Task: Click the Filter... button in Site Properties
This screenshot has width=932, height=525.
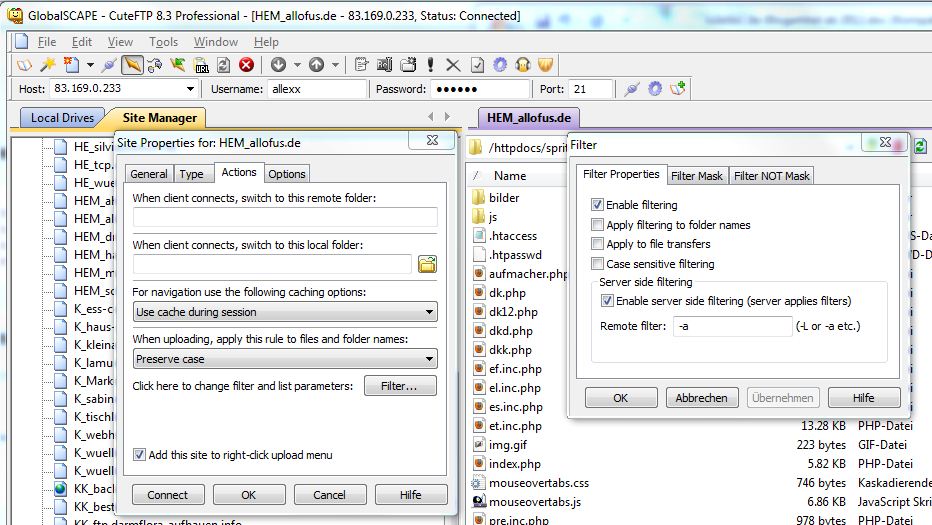Action: coord(400,386)
